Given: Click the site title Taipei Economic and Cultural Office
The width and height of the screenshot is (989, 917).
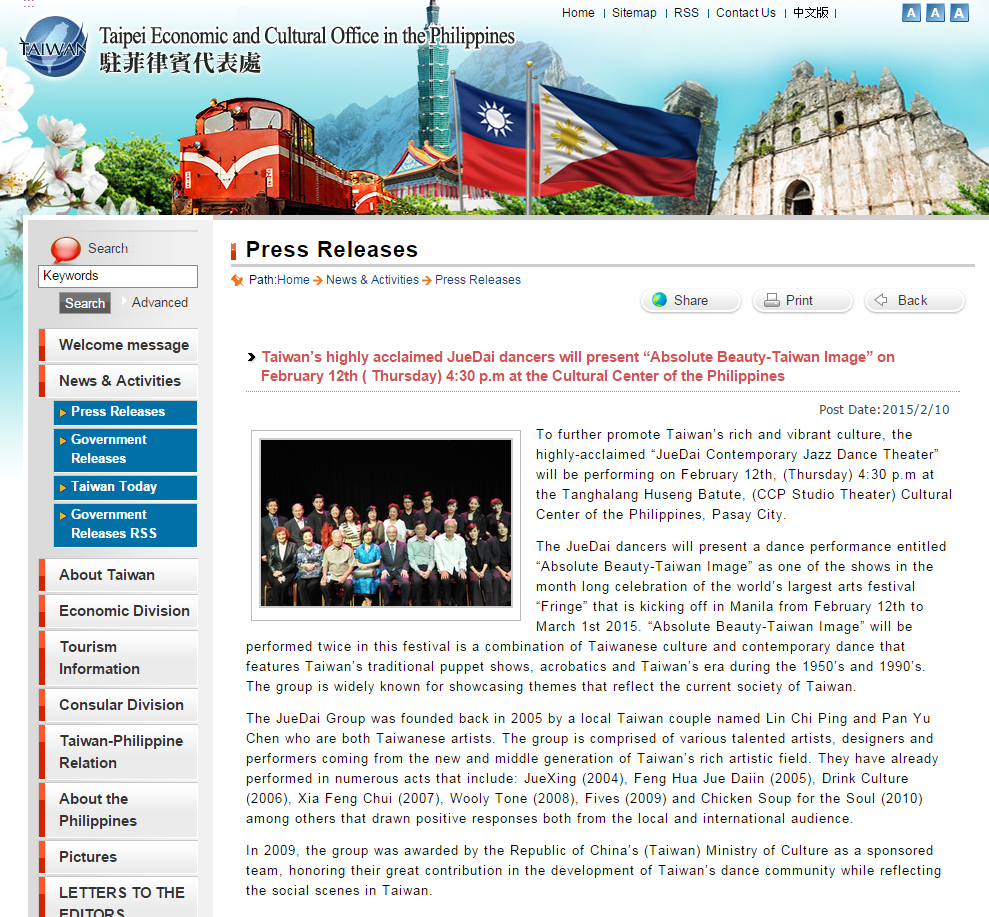Looking at the screenshot, I should pyautogui.click(x=307, y=36).
